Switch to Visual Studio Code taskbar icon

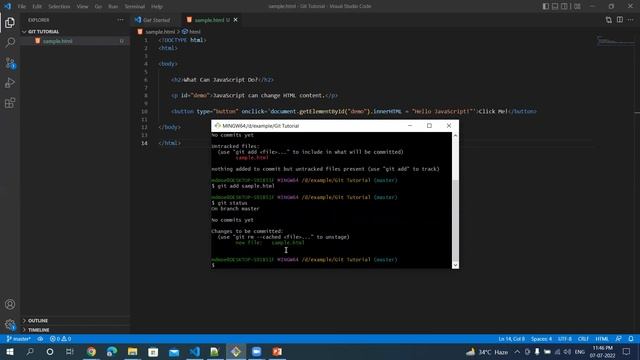click(195, 352)
